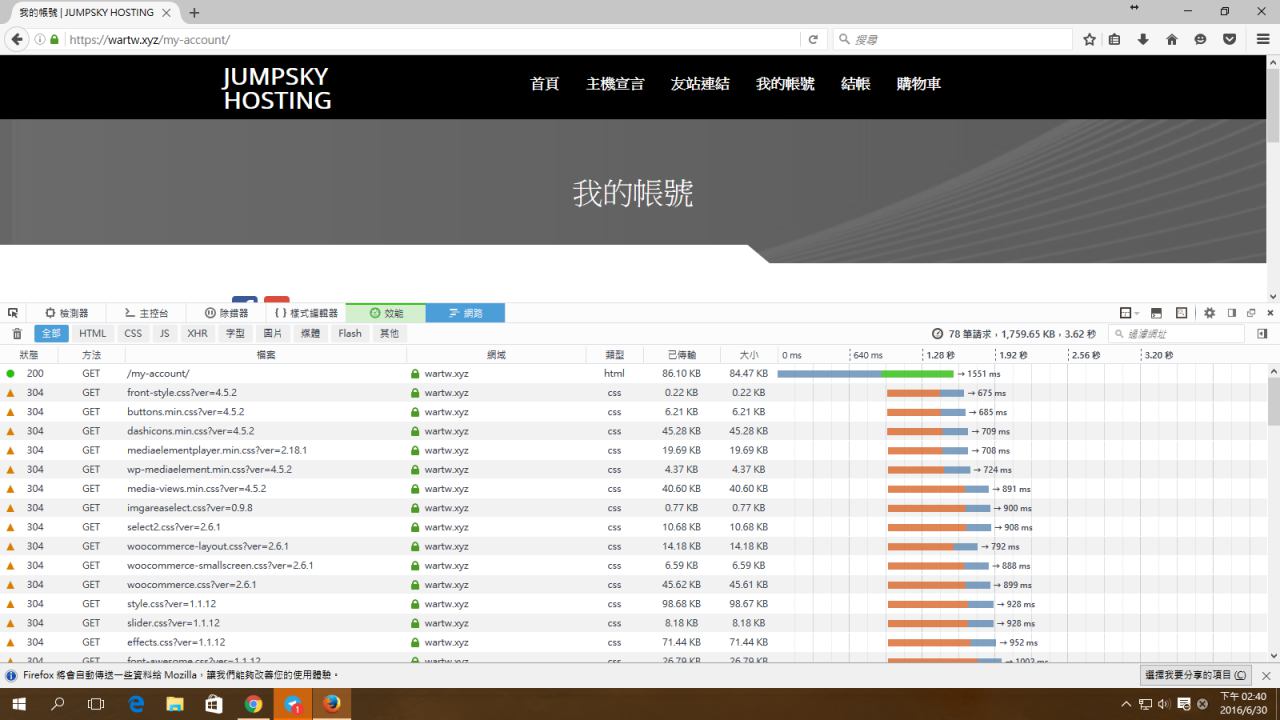The image size is (1280, 720).
Task: Bookmark this page with the star icon
Action: pyautogui.click(x=1089, y=40)
